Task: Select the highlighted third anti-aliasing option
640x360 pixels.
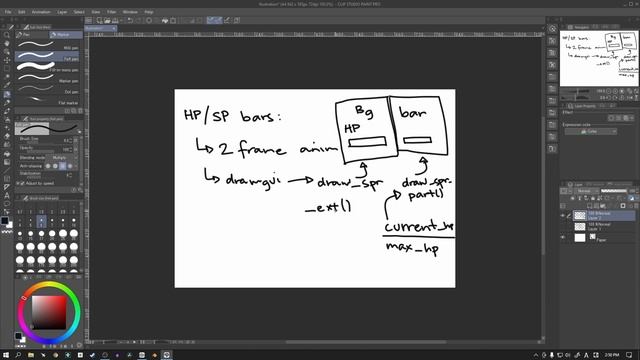Action: point(62,166)
